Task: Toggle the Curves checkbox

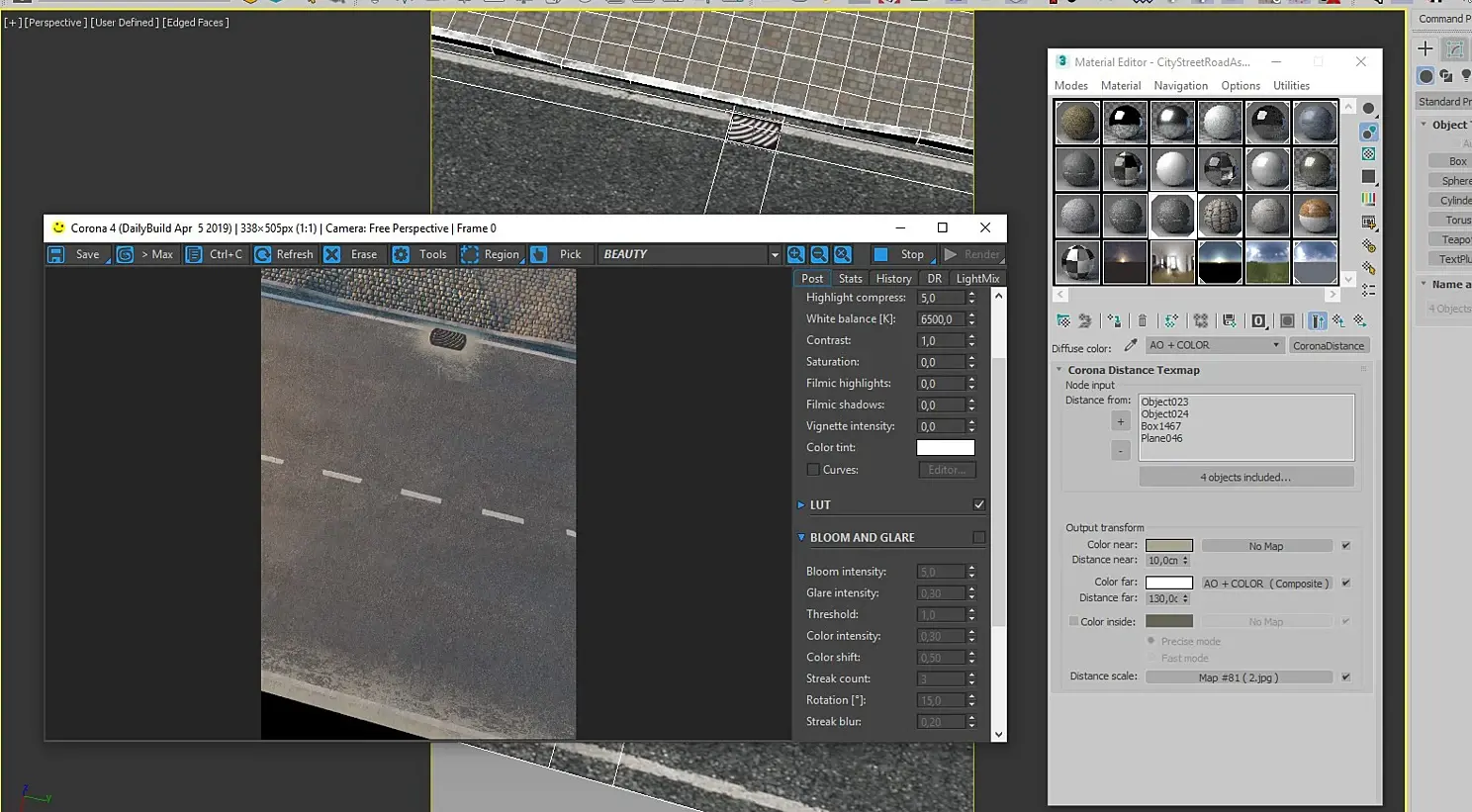Action: [x=813, y=470]
